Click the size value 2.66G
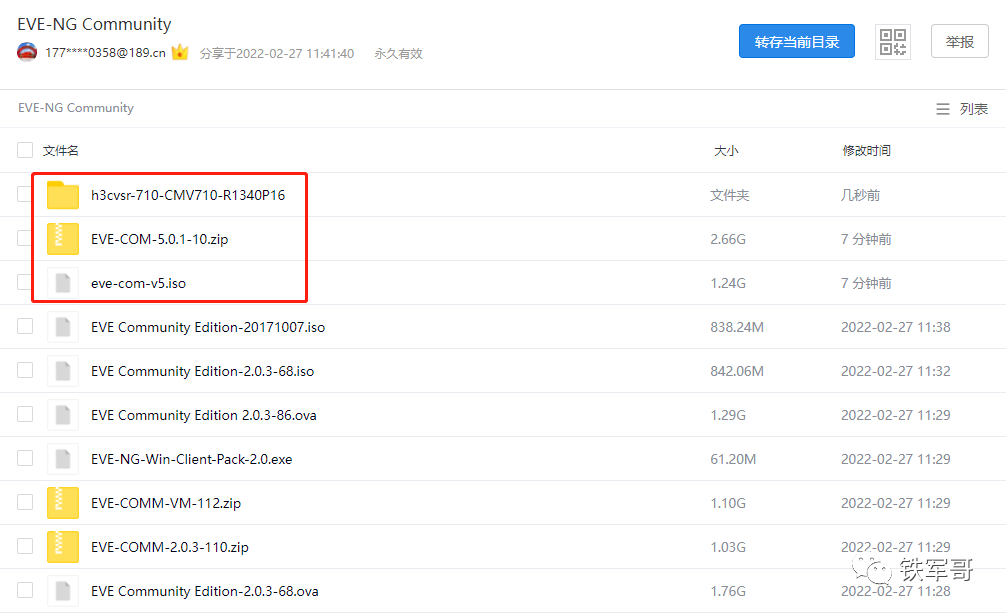 click(x=728, y=239)
